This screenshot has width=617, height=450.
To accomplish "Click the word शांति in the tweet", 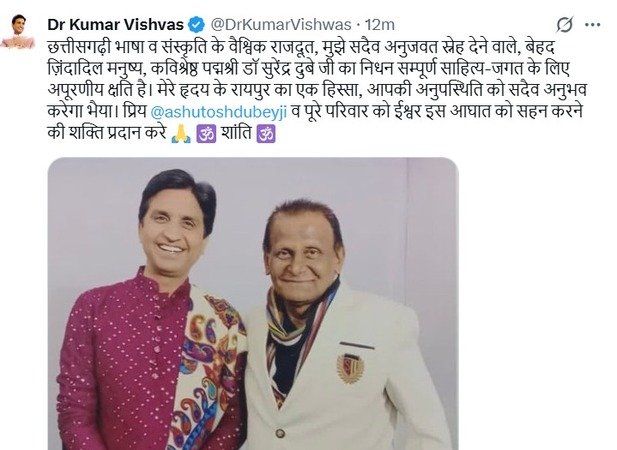I will pyautogui.click(x=236, y=133).
